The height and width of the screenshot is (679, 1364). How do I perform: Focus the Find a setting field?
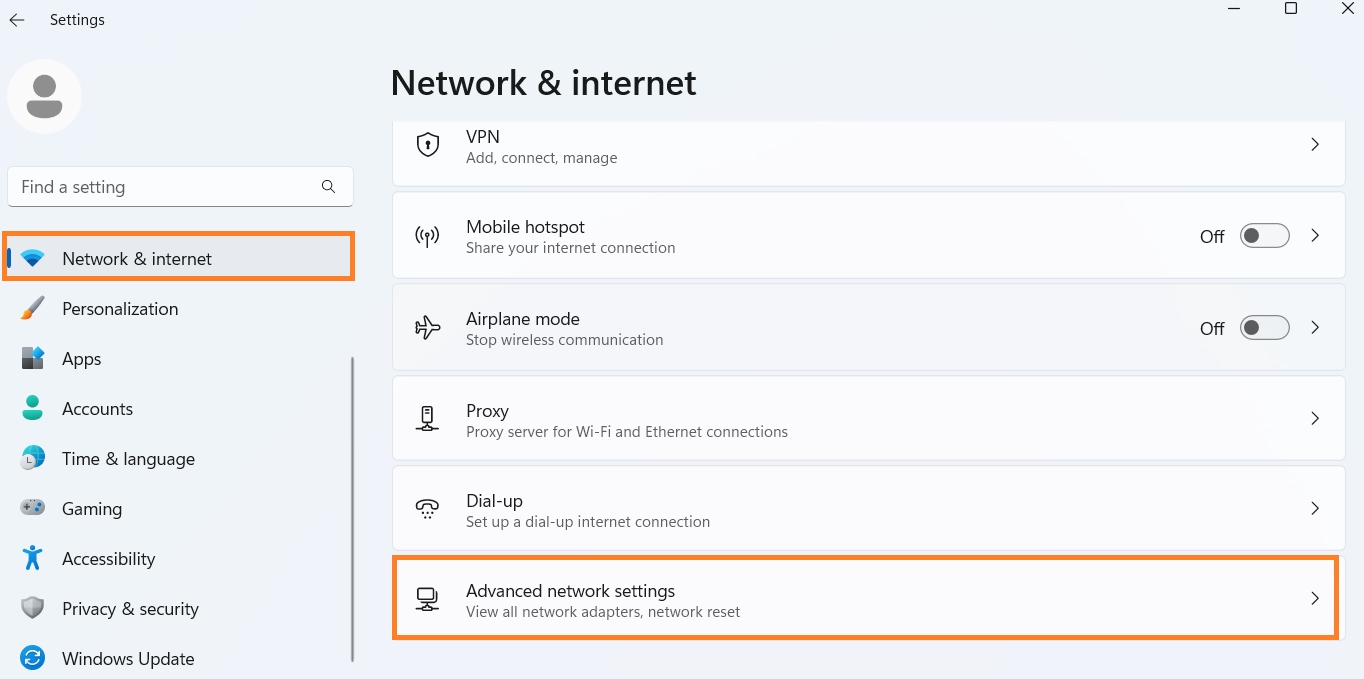pyautogui.click(x=165, y=187)
